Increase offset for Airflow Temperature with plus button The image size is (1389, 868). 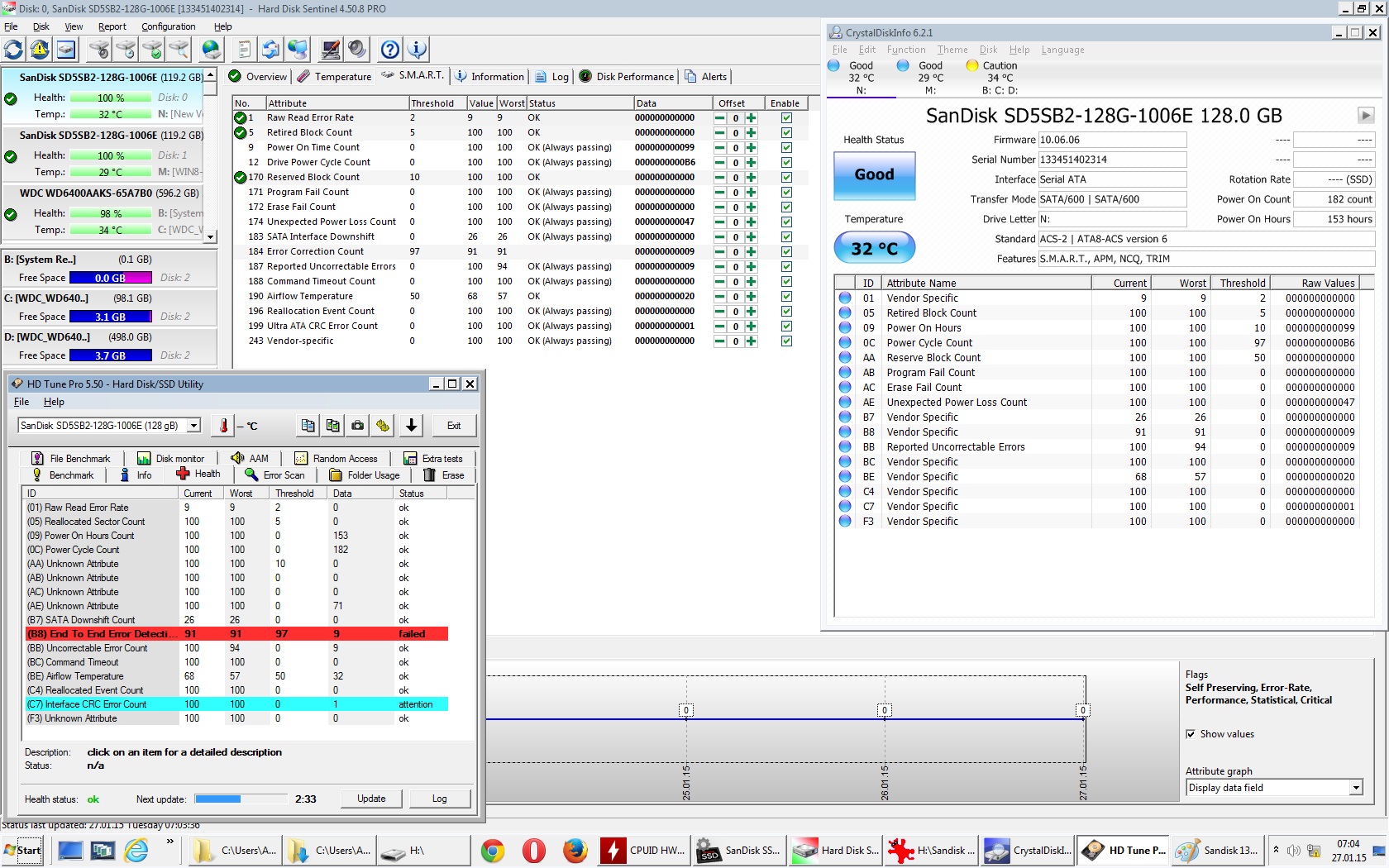pos(751,297)
